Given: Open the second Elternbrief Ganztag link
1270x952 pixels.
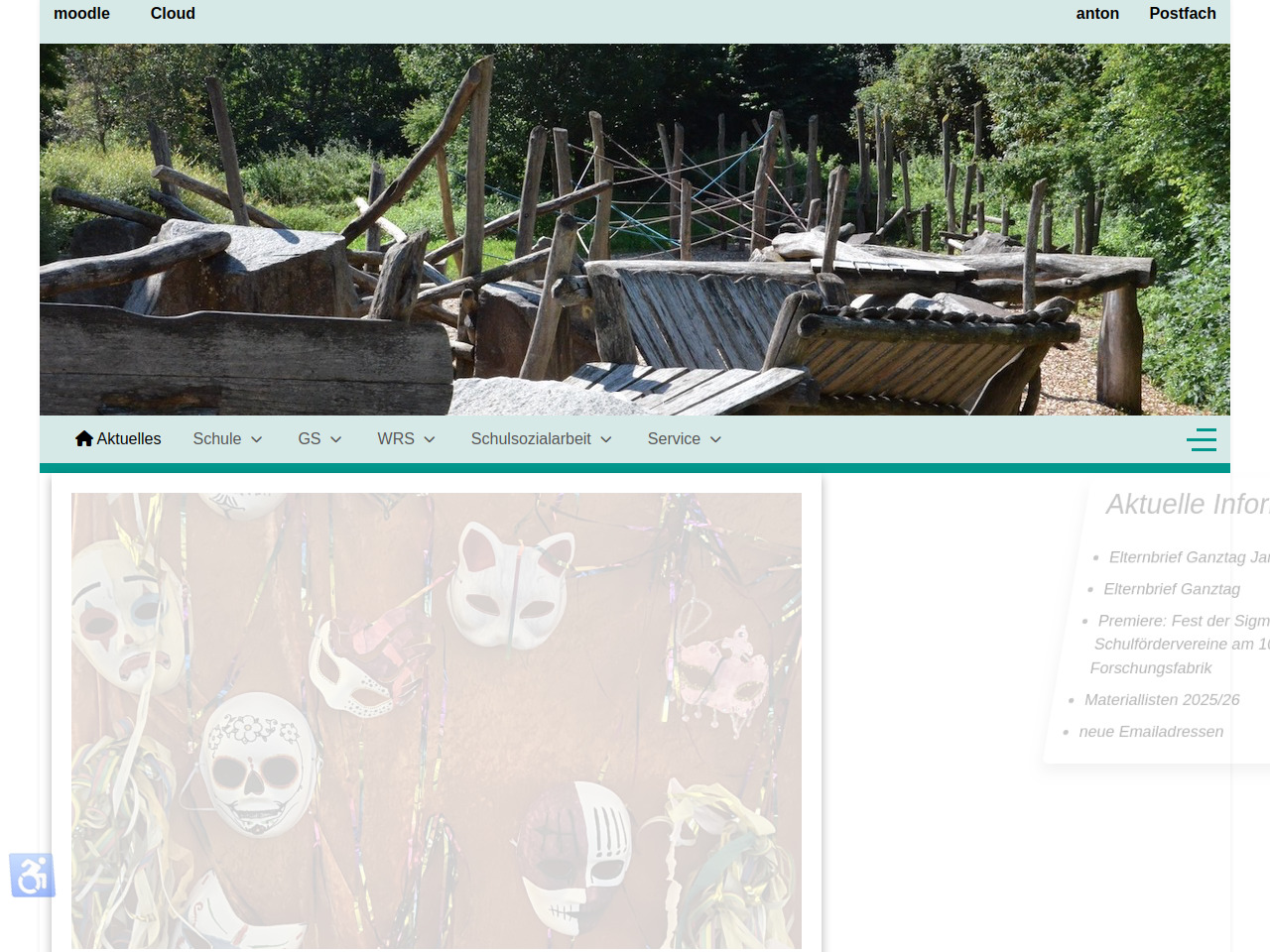Looking at the screenshot, I should pos(1171,589).
